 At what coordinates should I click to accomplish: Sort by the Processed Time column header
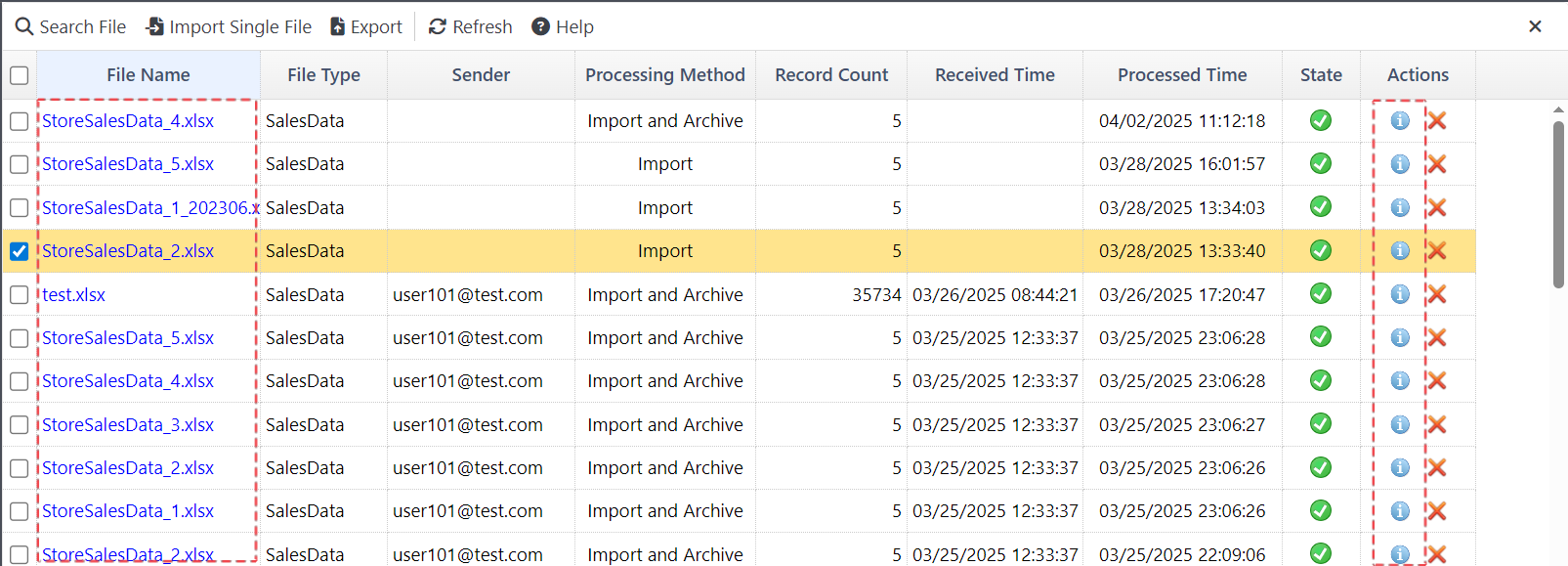tap(1181, 75)
